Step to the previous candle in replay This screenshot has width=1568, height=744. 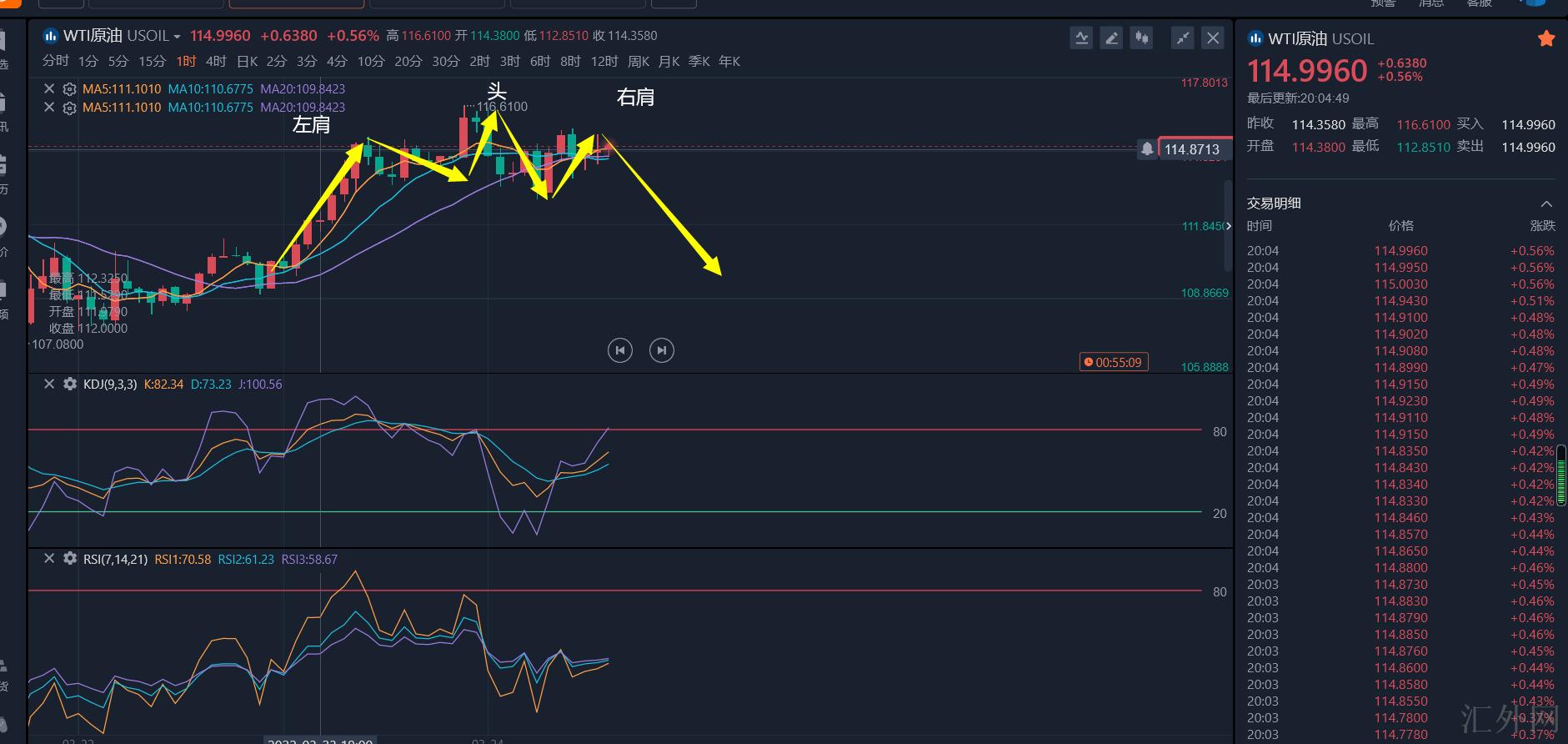[x=620, y=350]
